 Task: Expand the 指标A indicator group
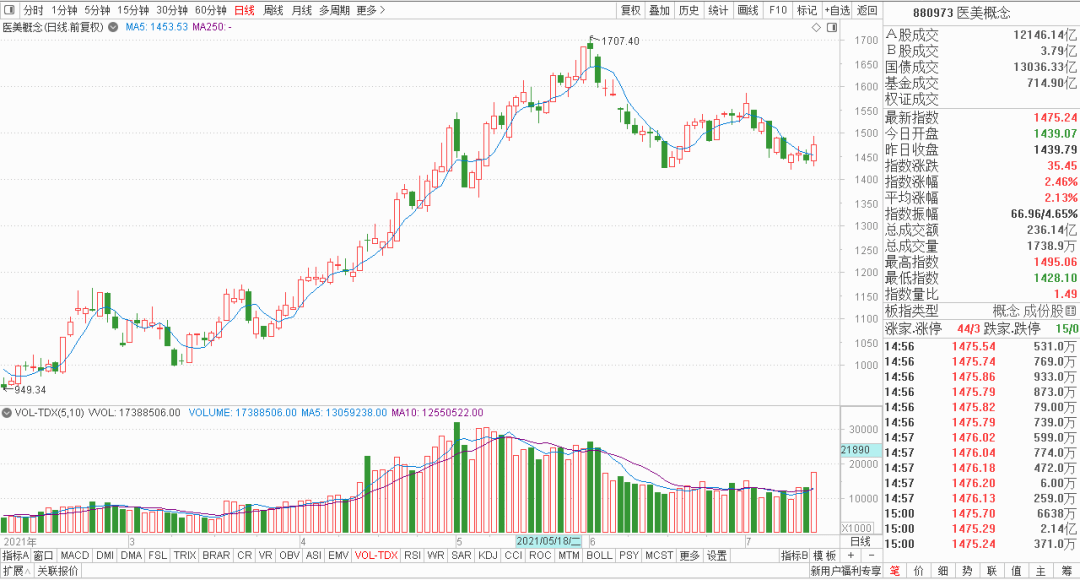[15, 555]
